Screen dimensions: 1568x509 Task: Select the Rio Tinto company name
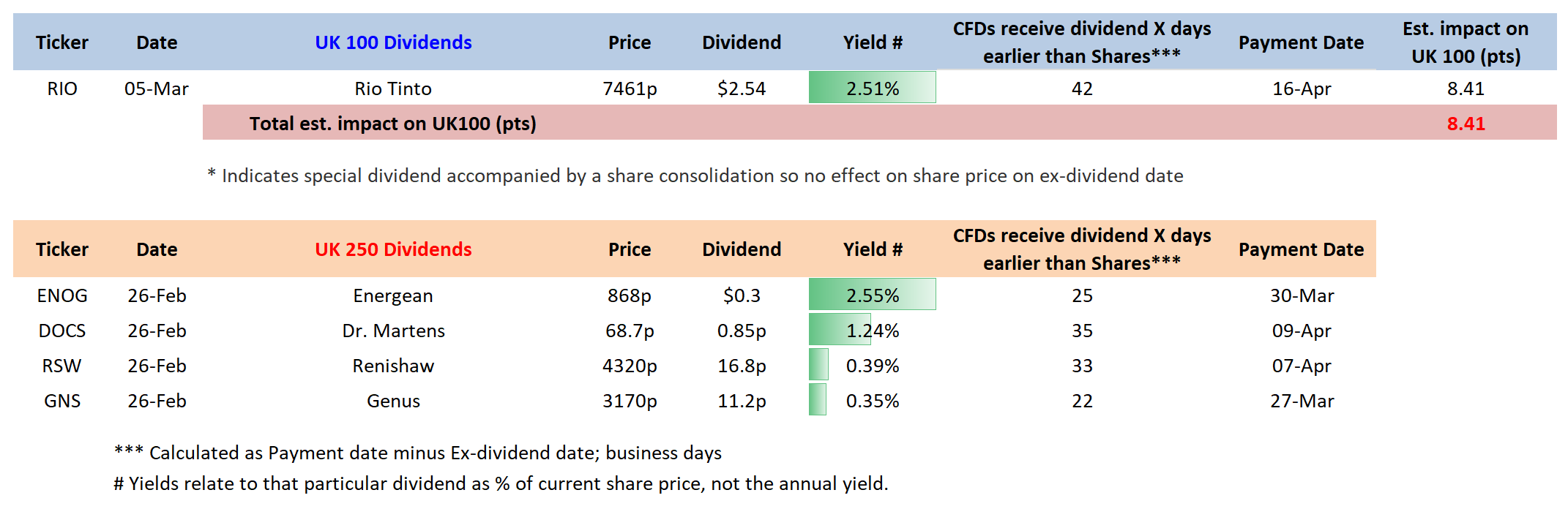point(393,88)
